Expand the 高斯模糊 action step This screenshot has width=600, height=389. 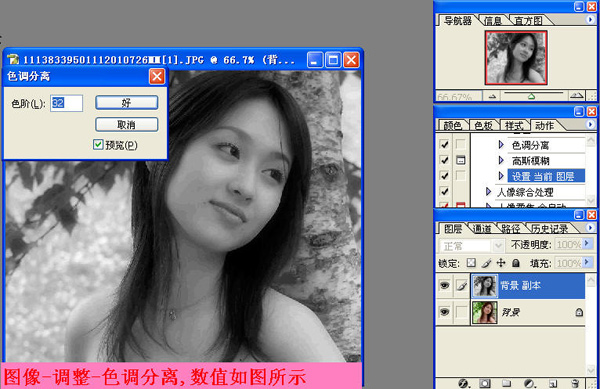coord(501,160)
